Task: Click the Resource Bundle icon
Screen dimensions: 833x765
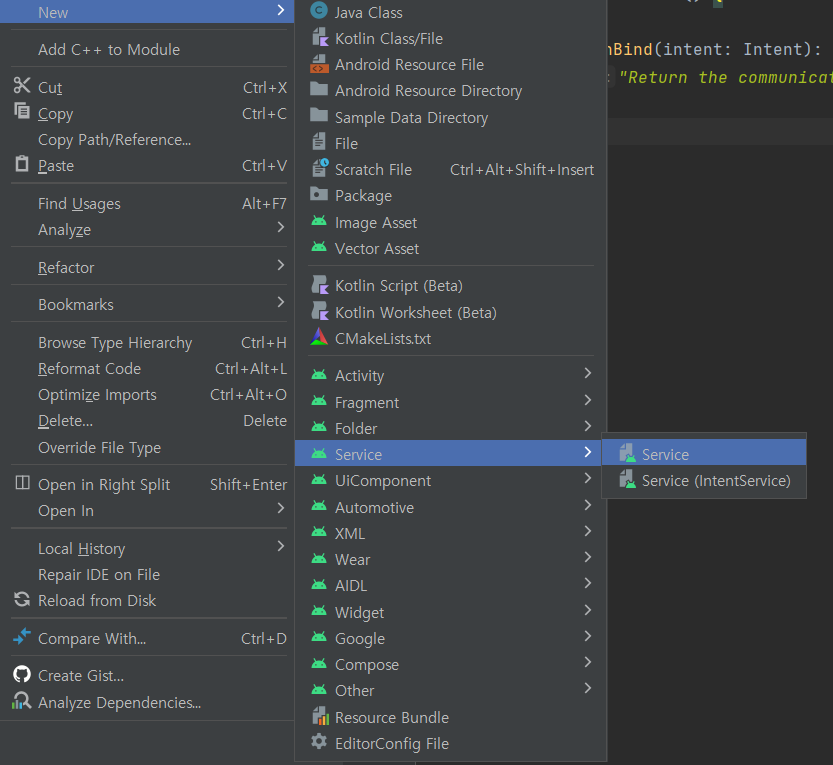Action: [x=320, y=716]
